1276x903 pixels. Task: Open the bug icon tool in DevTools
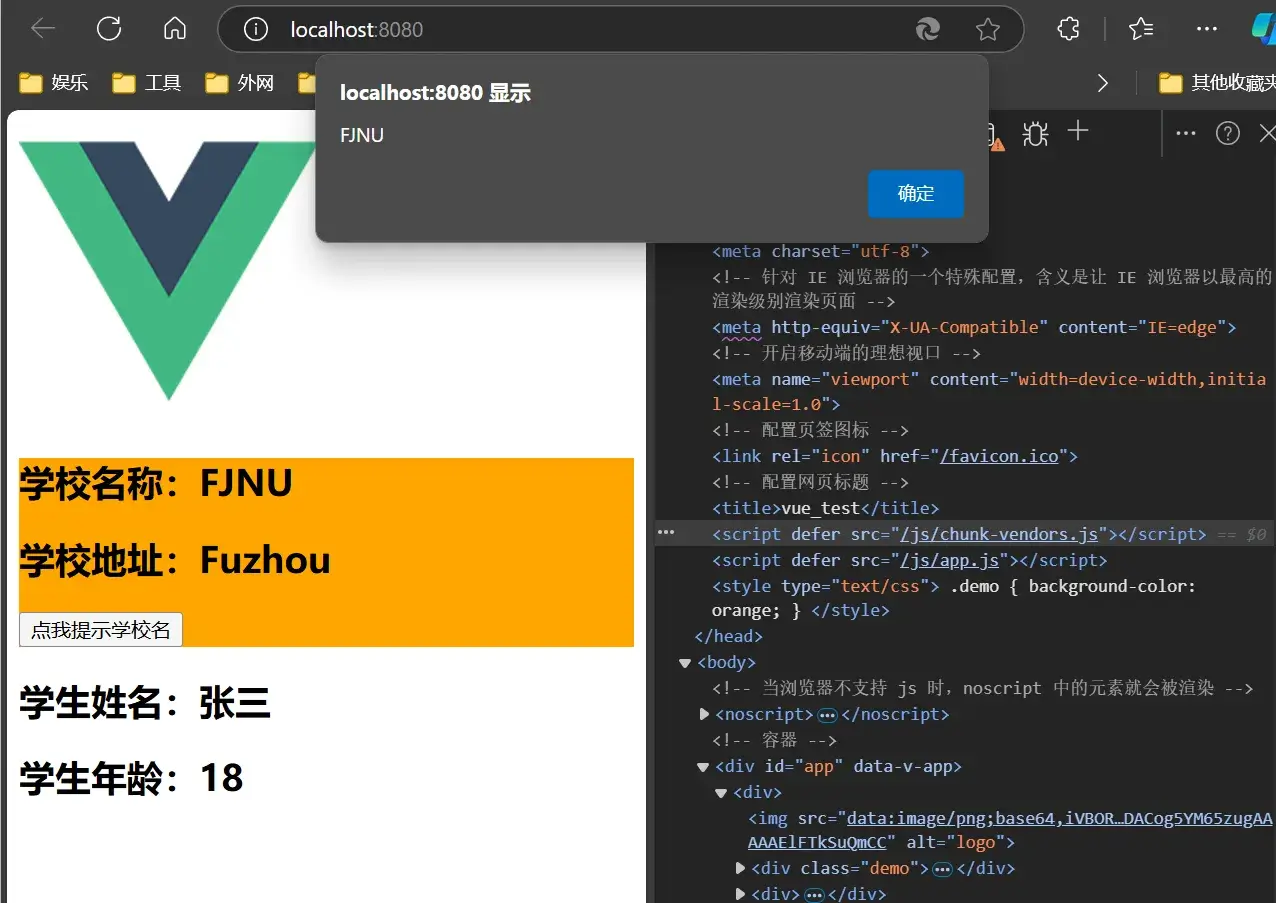[1036, 133]
